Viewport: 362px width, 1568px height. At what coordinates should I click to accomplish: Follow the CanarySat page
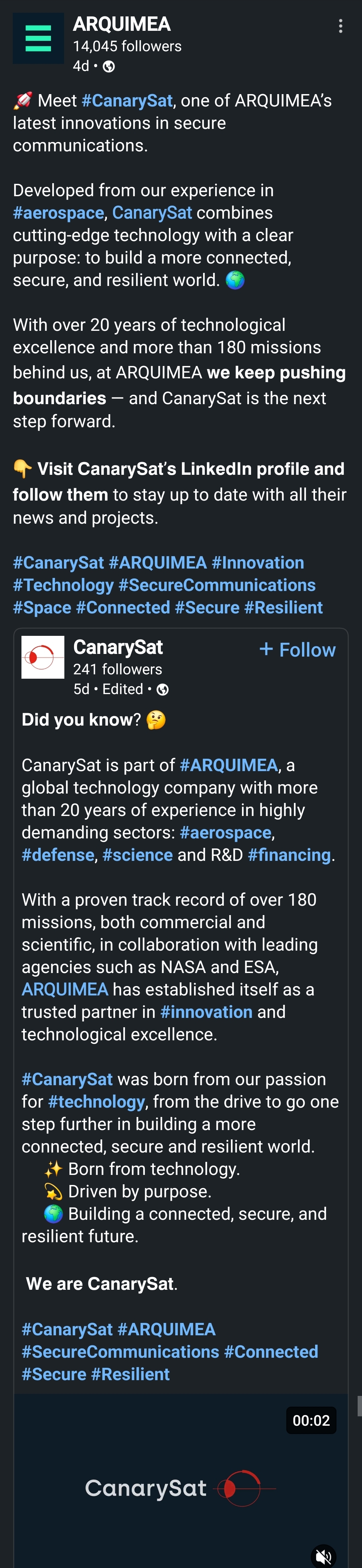[x=297, y=650]
